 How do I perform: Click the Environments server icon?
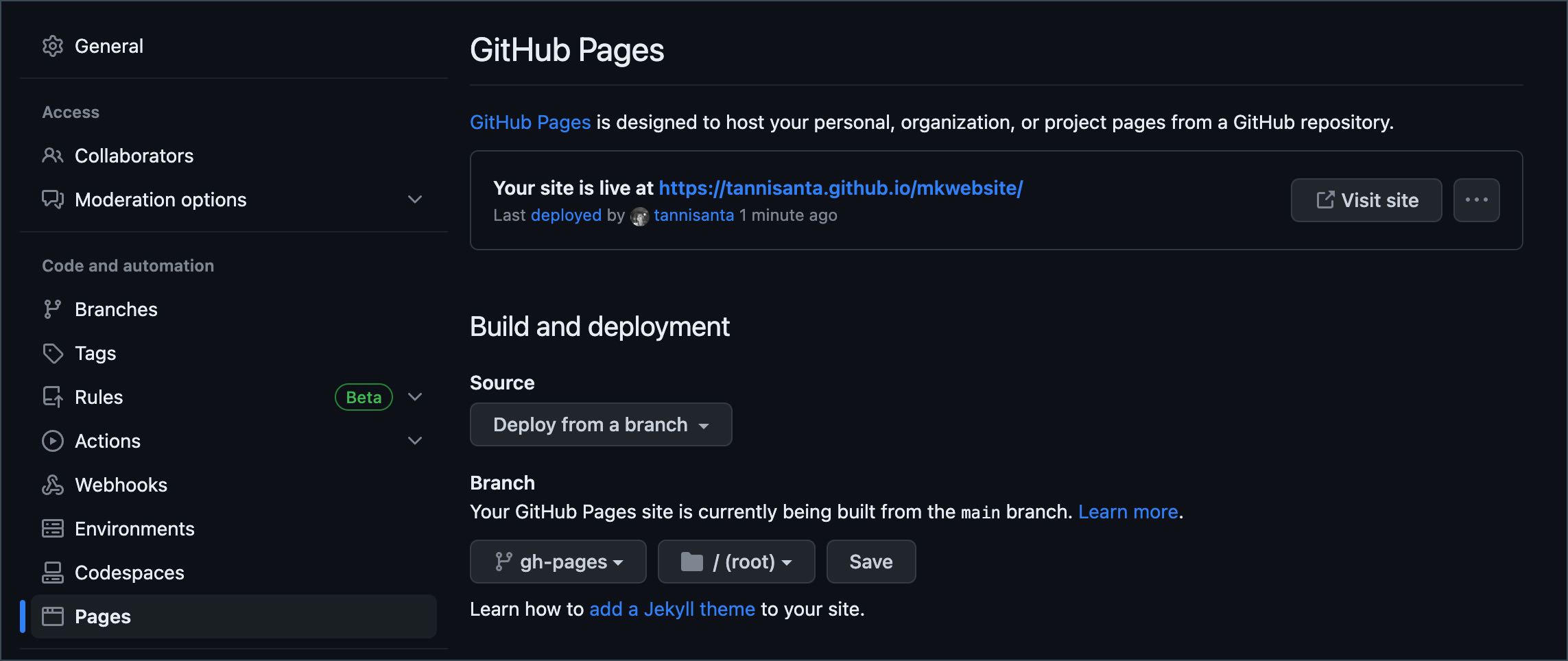[53, 529]
